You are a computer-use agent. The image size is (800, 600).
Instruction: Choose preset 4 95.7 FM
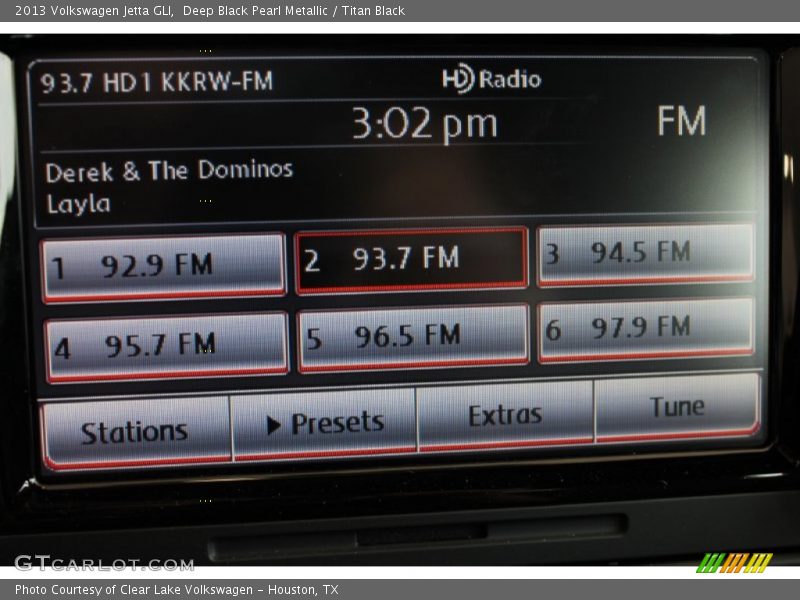coord(166,347)
